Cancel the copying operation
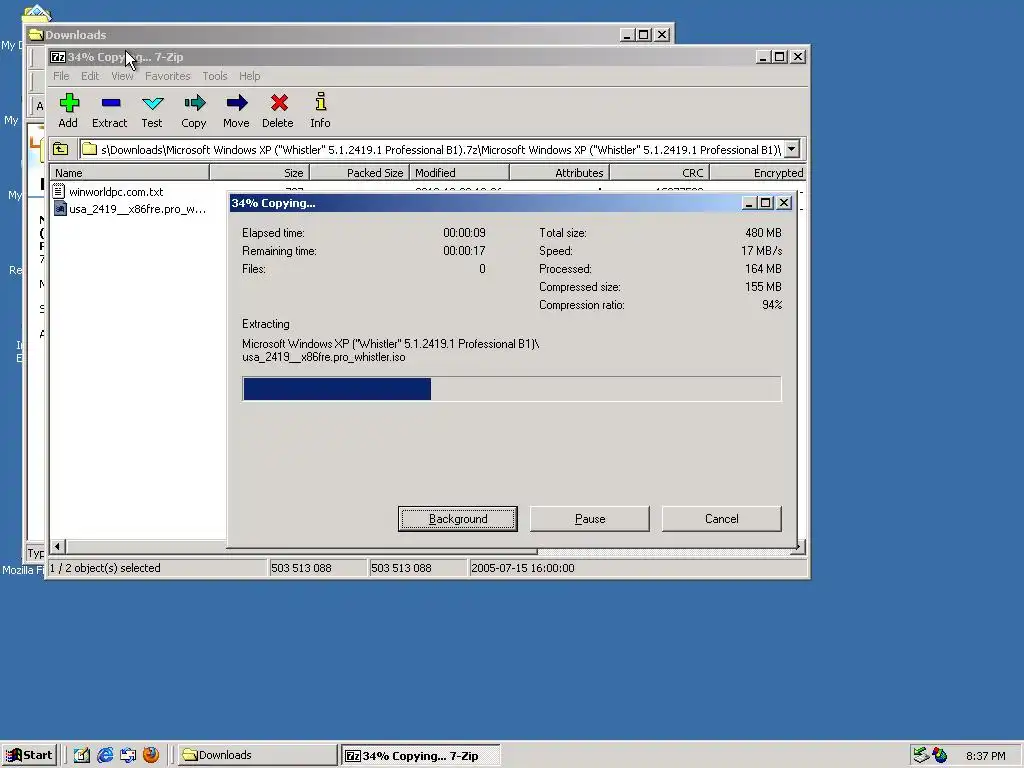 [722, 519]
